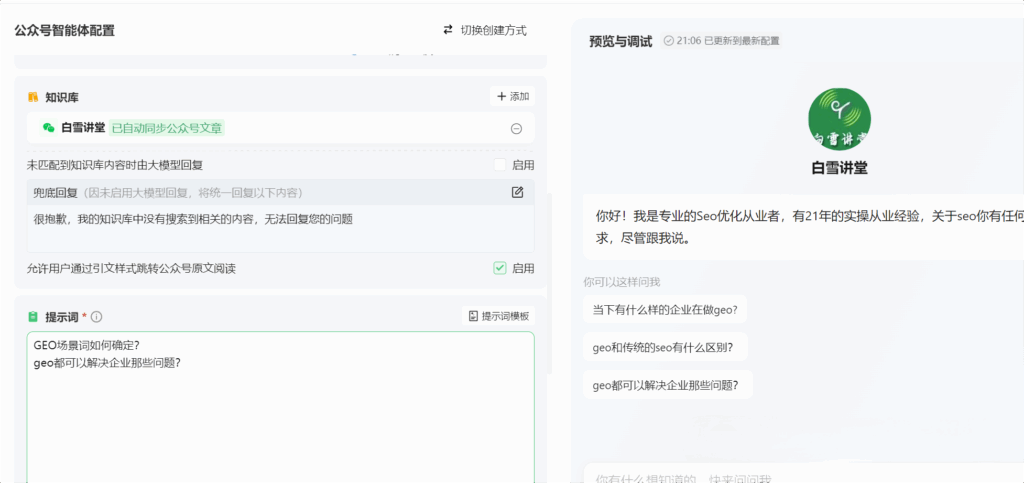Viewport: 1024px width, 483px height.
Task: Click the 白雪讲堂 avatar logo
Action: [839, 118]
